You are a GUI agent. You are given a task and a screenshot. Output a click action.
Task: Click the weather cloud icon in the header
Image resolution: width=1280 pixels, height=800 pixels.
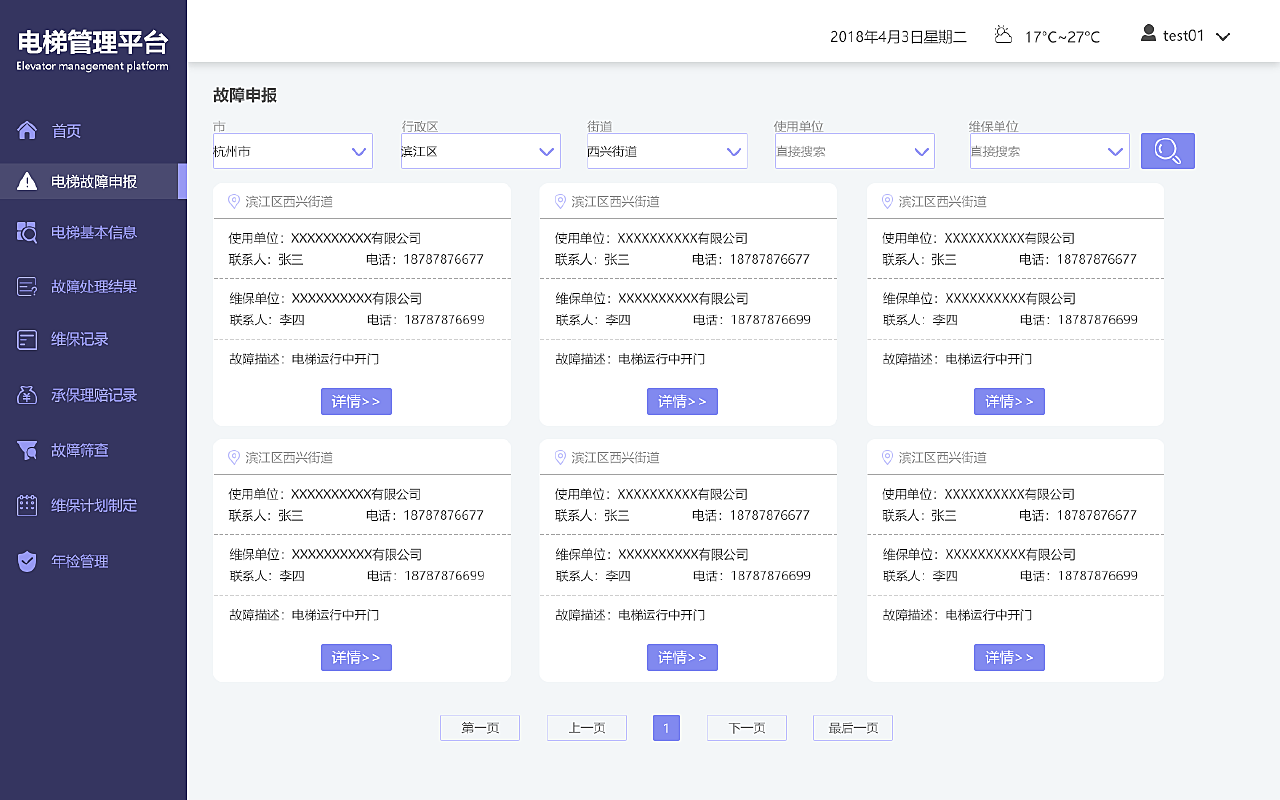coord(1003,35)
